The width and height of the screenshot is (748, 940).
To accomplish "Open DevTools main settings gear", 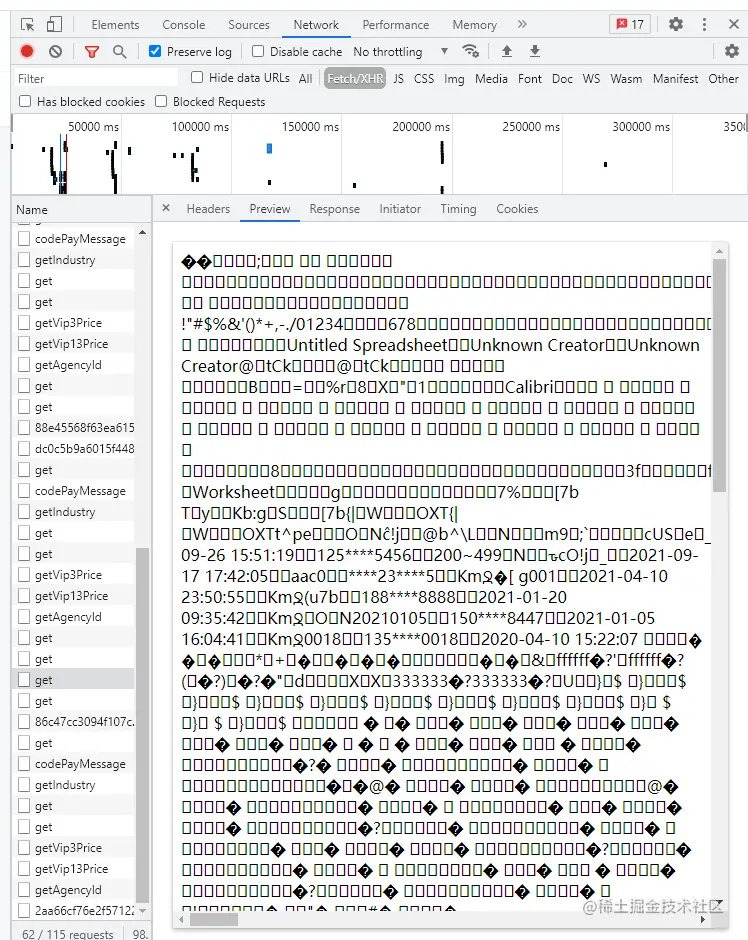I will 676,25.
